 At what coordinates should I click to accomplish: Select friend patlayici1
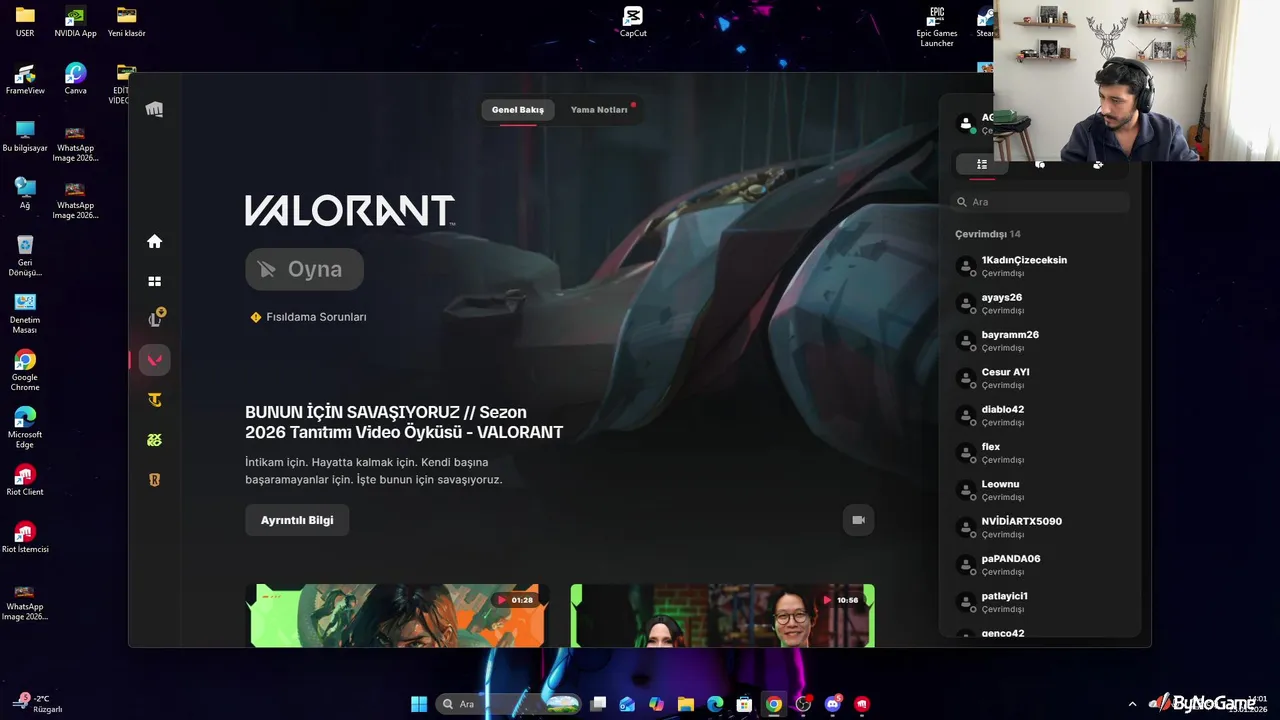[x=1040, y=602]
